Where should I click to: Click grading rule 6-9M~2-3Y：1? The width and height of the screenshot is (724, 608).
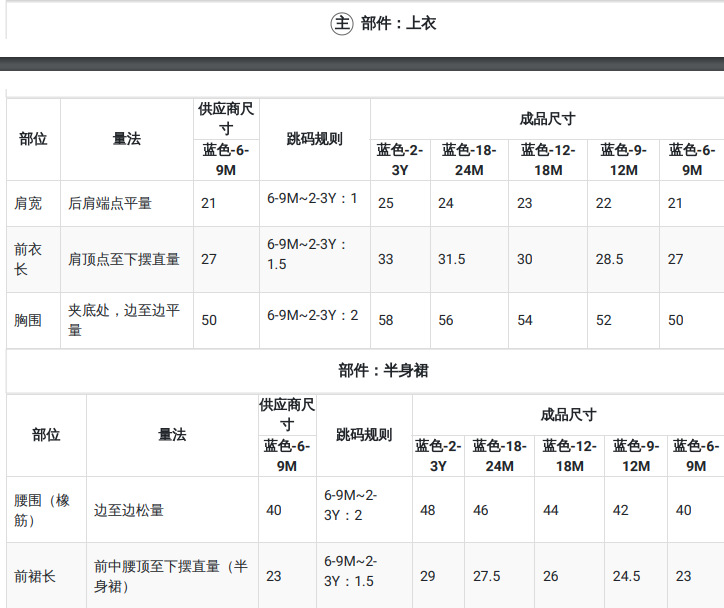point(312,199)
